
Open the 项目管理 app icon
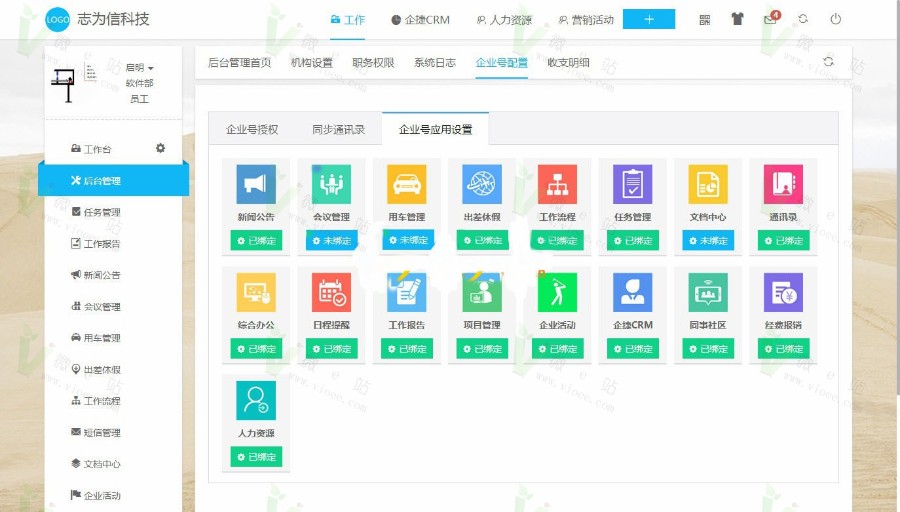pyautogui.click(x=482, y=292)
